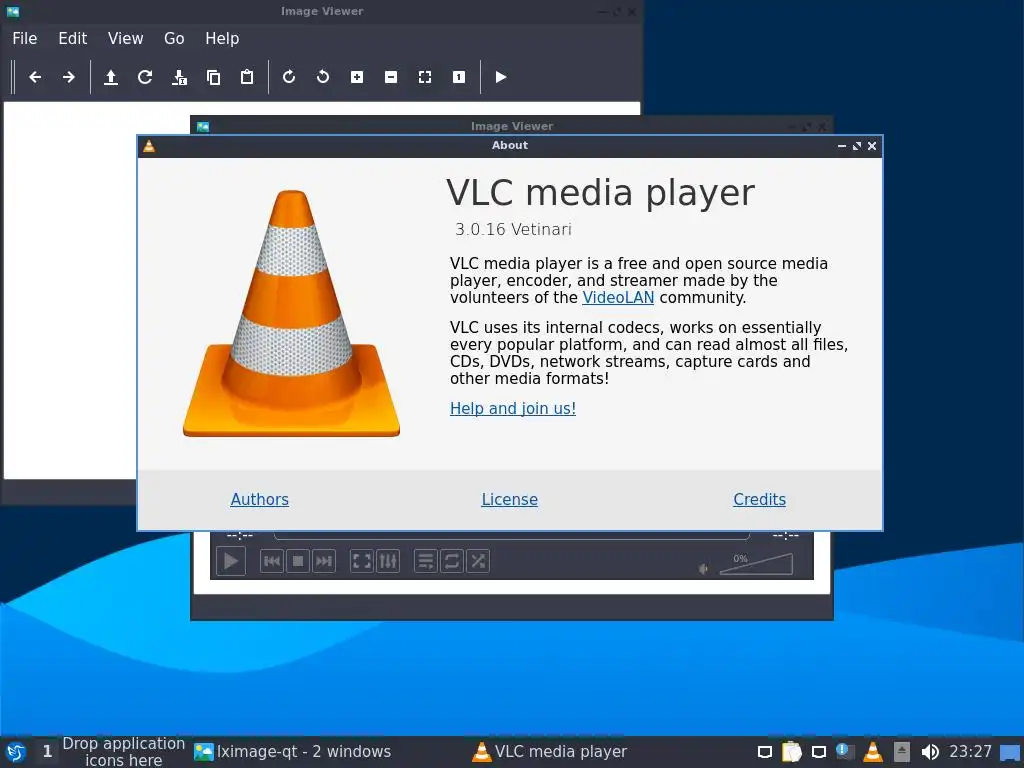Click the About dialog's VLC cone title icon
Screen dimensions: 1024x768
click(x=149, y=146)
